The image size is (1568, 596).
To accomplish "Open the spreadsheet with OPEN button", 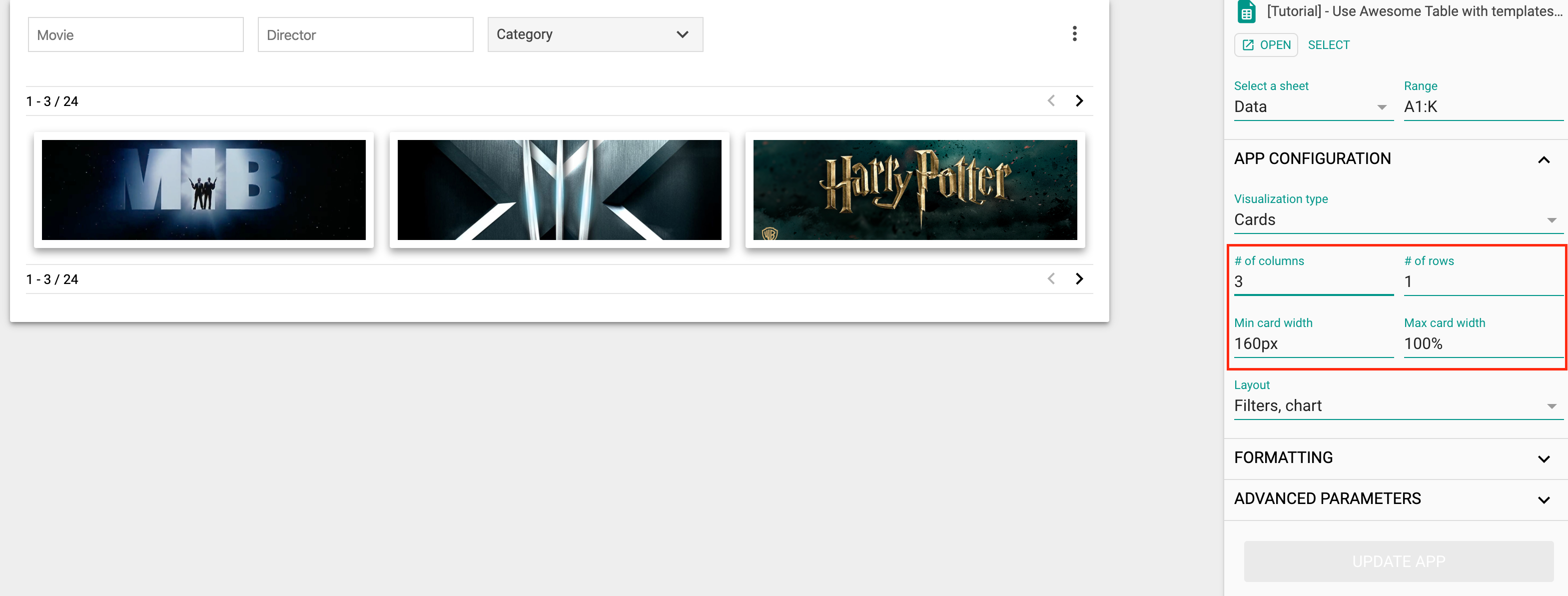I will [1266, 45].
